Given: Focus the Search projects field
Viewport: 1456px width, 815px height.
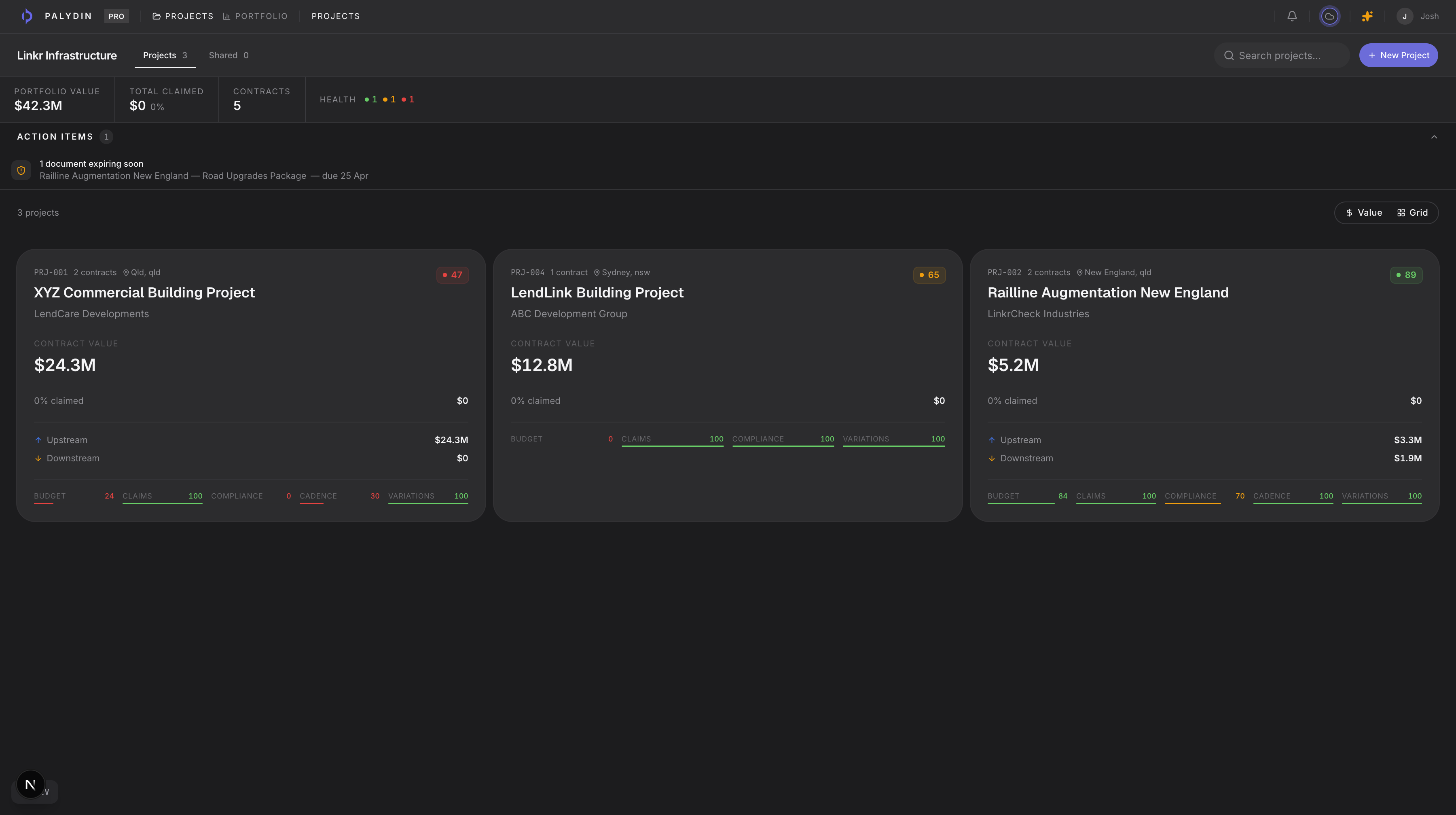Looking at the screenshot, I should point(1281,55).
